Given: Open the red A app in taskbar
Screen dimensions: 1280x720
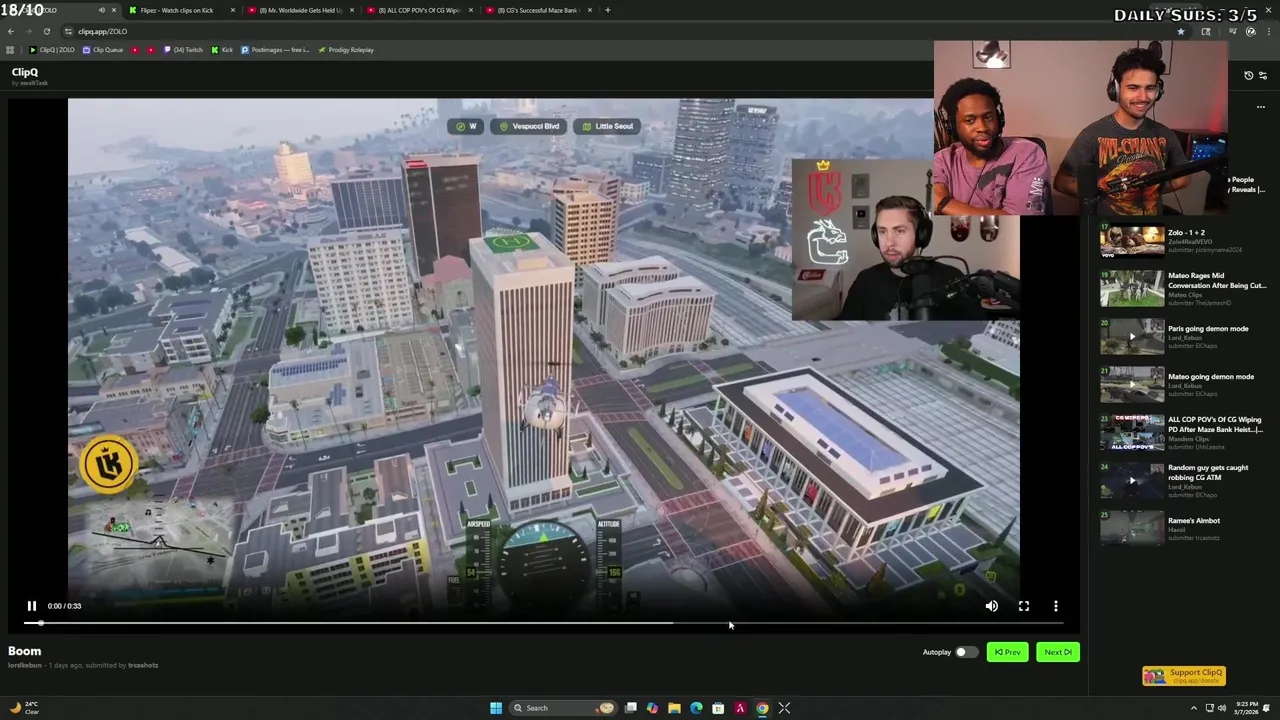Looking at the screenshot, I should click(740, 708).
